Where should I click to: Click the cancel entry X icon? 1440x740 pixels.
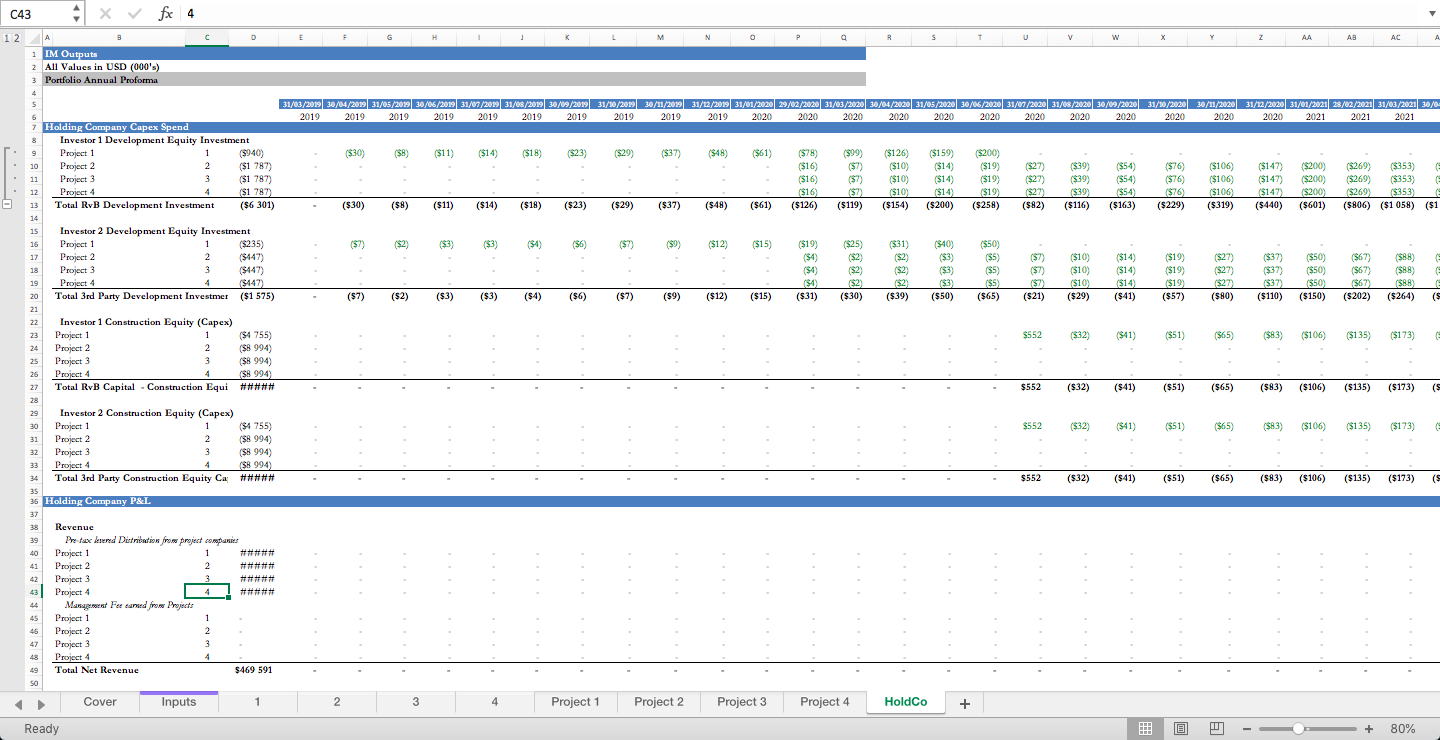(x=106, y=14)
